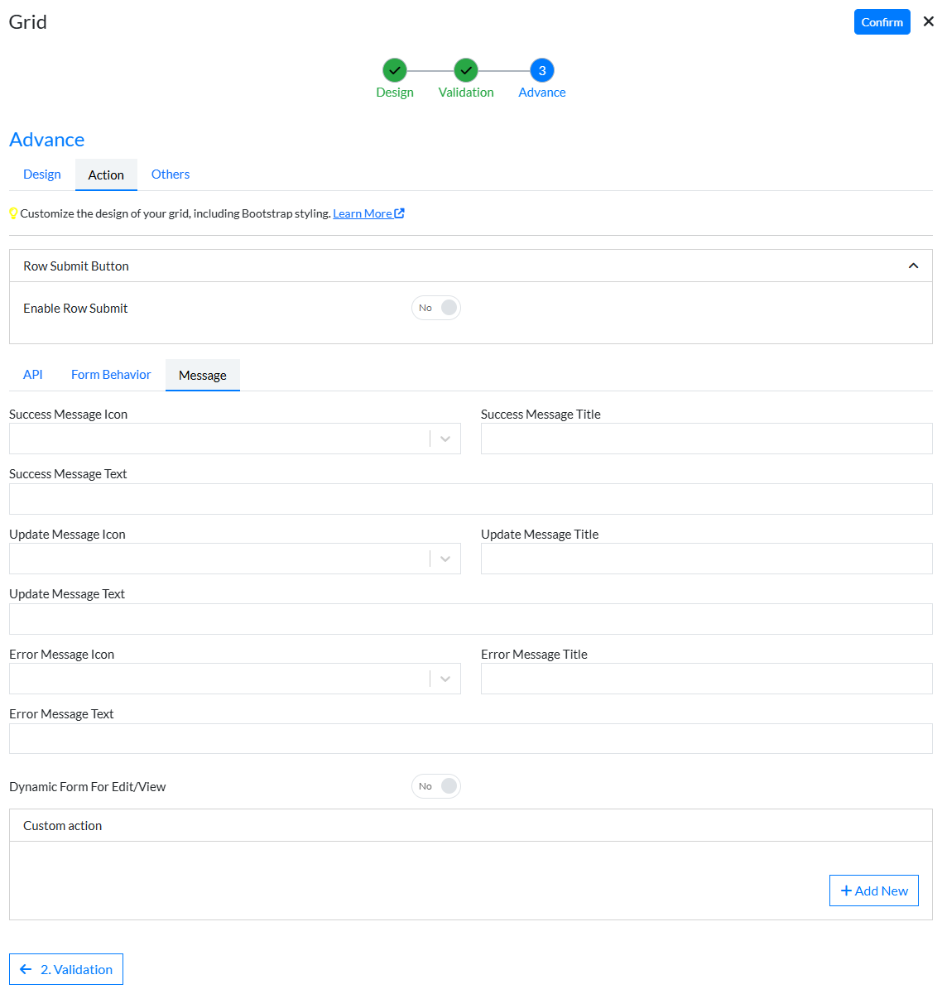Toggle Dynamic Form For Edit/View on
The height and width of the screenshot is (993, 942).
click(436, 786)
